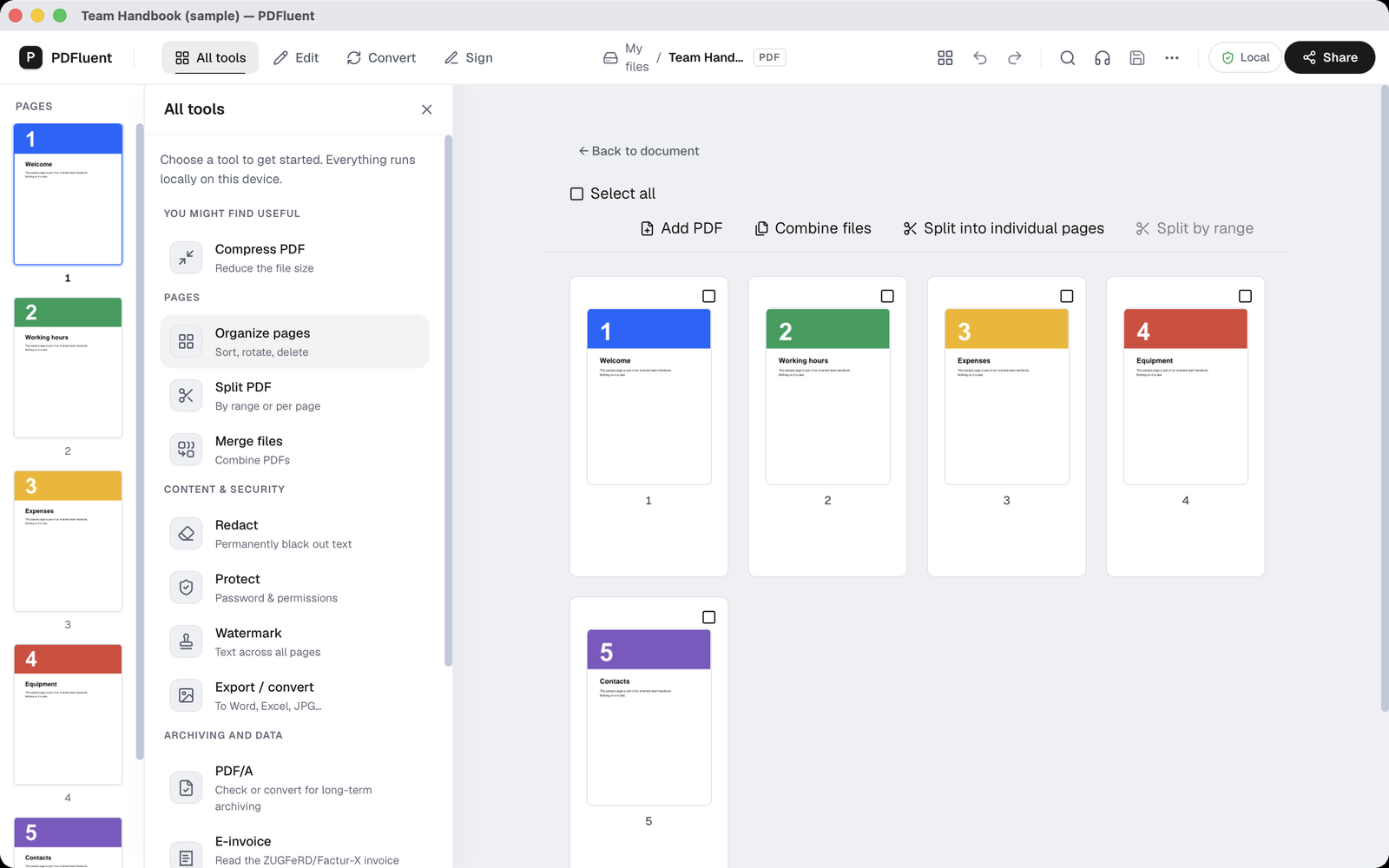This screenshot has width=1389, height=868.
Task: Open the grid view icon in toolbar
Action: (945, 57)
